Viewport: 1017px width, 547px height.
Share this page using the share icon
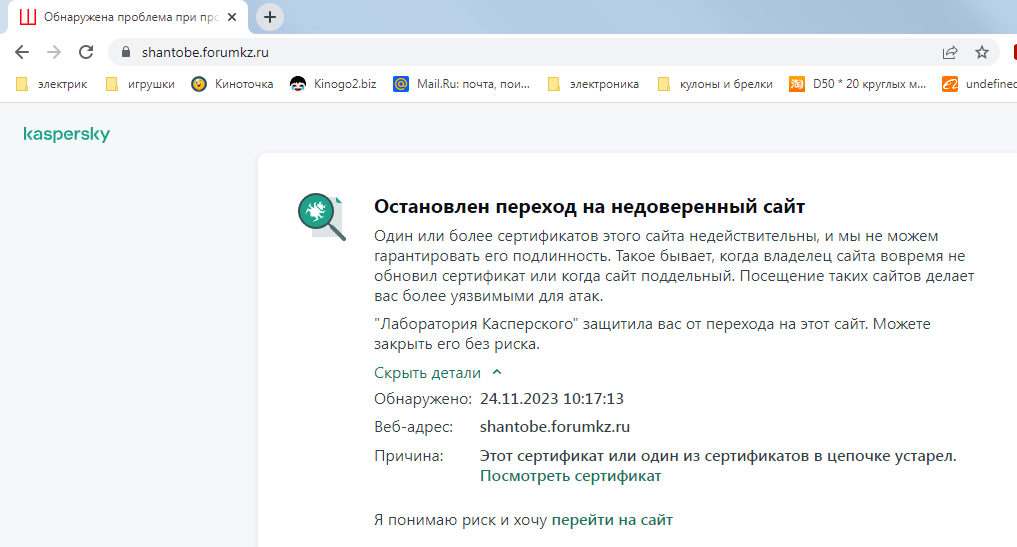point(950,53)
